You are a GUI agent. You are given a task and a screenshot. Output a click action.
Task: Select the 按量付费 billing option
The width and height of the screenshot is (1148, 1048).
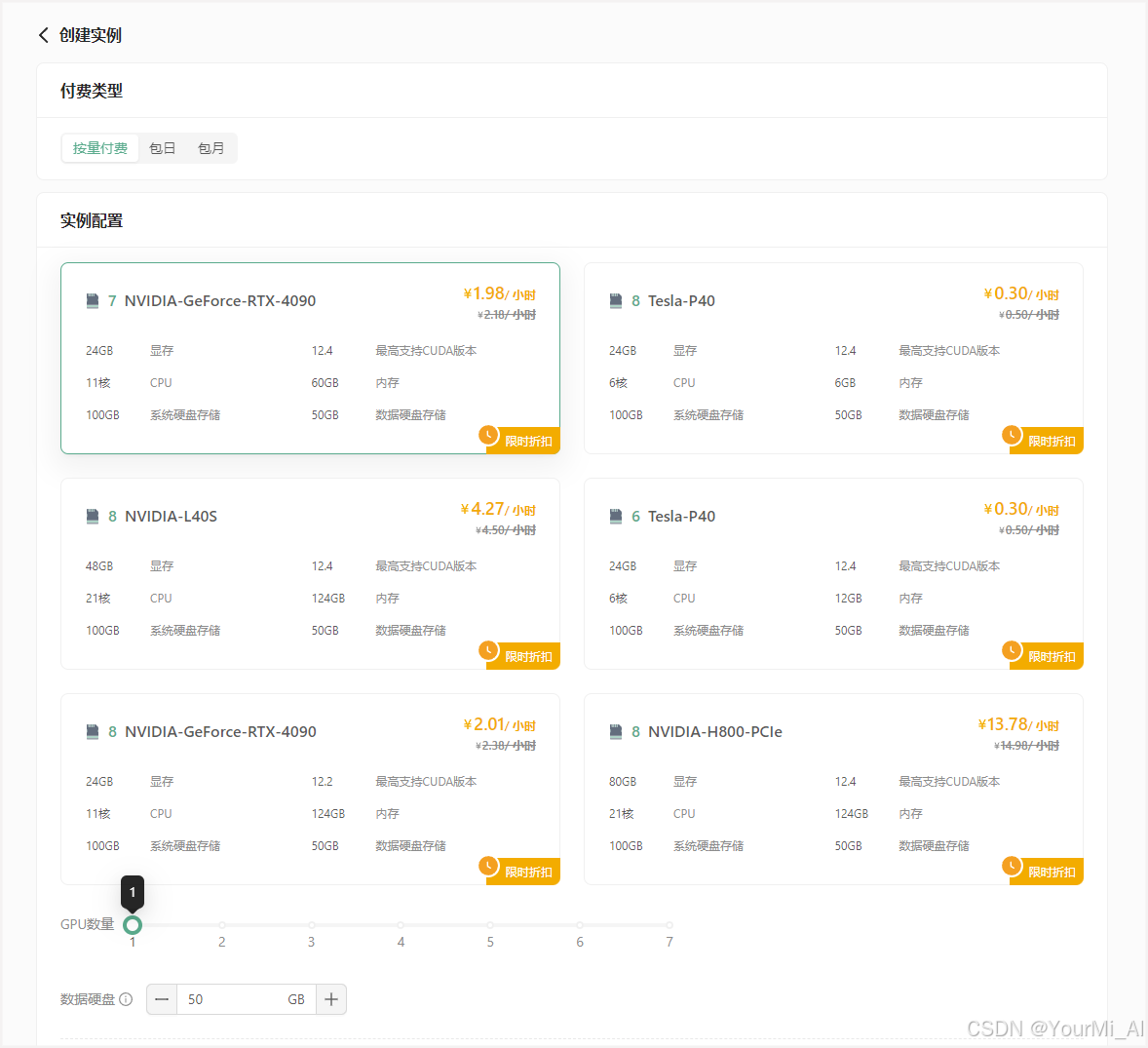100,148
